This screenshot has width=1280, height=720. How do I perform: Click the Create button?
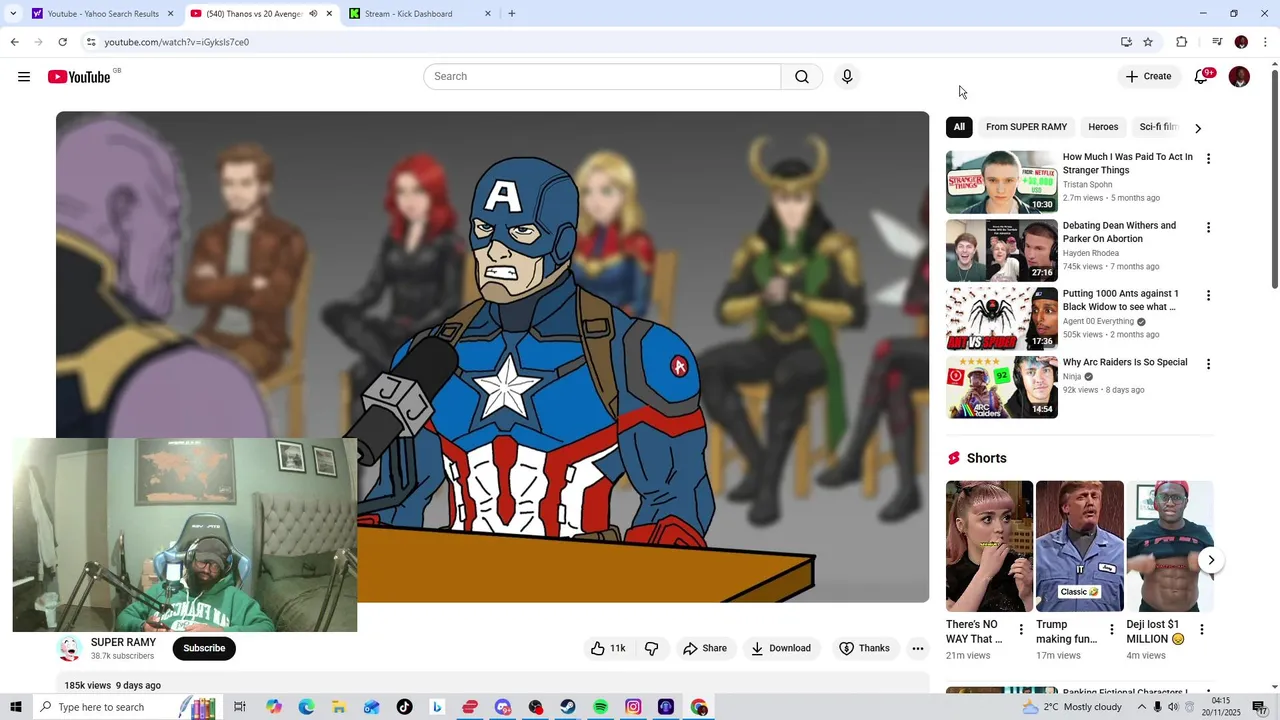click(1148, 77)
